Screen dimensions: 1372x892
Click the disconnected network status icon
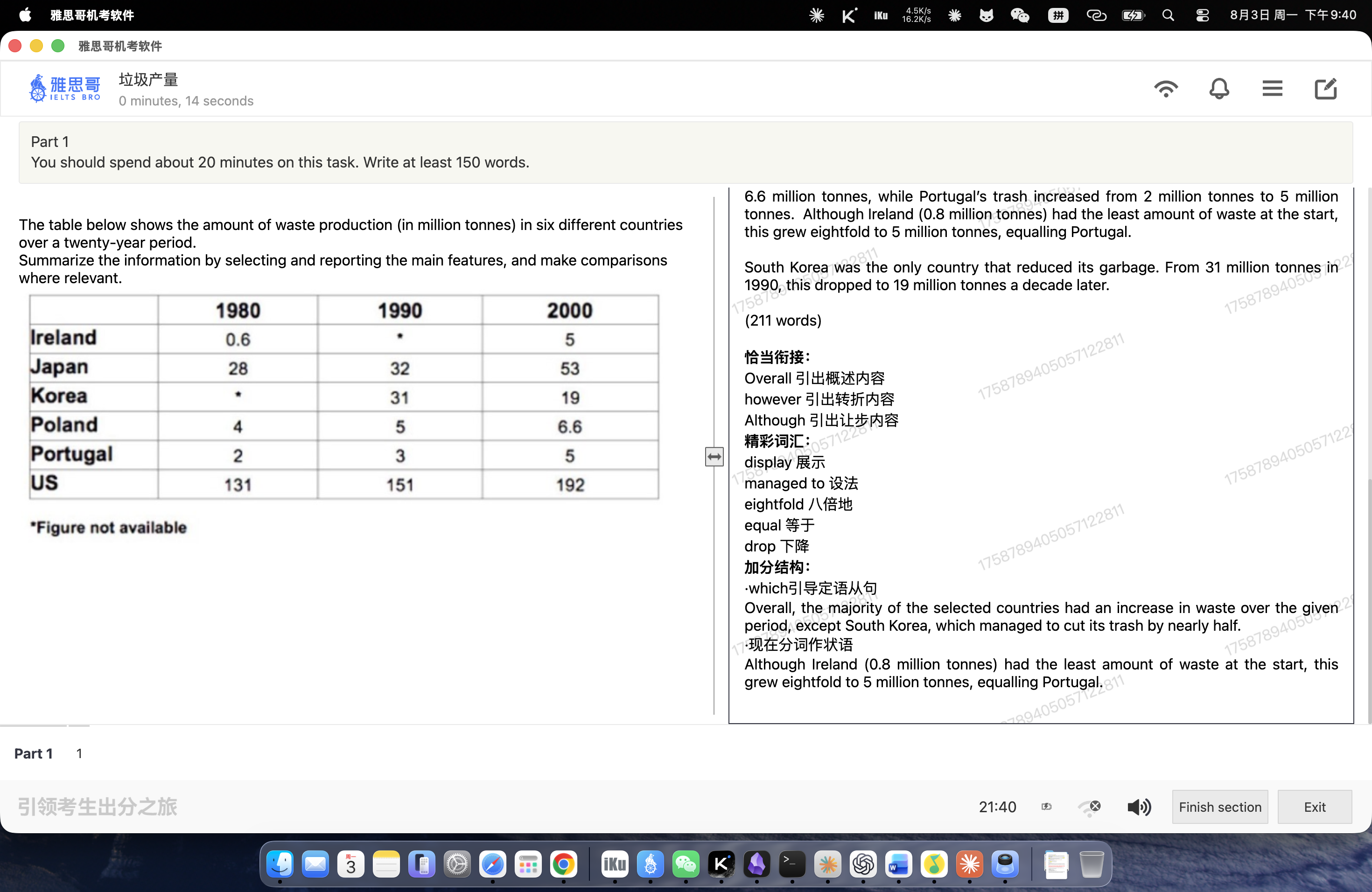1090,807
